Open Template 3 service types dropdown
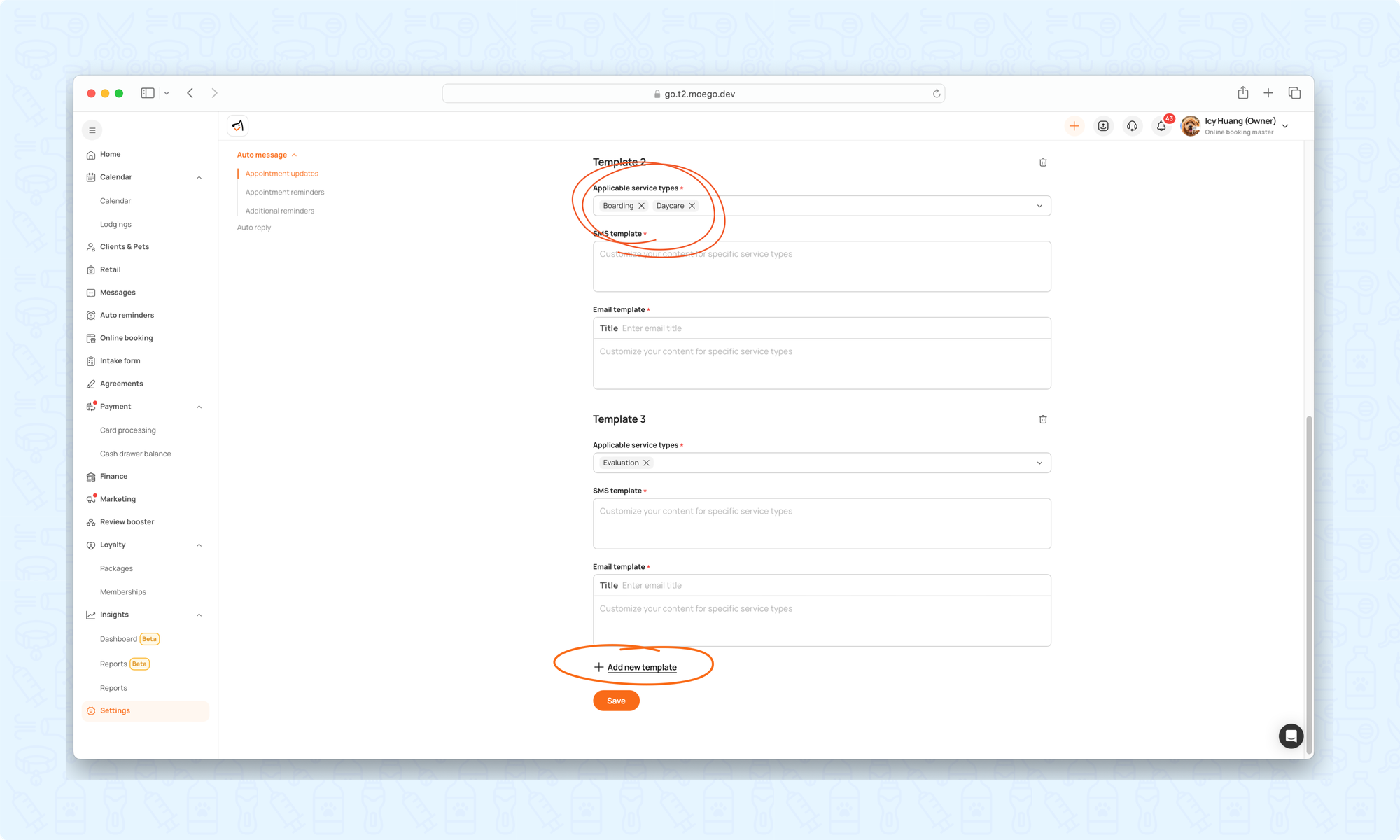1400x840 pixels. click(x=1039, y=463)
